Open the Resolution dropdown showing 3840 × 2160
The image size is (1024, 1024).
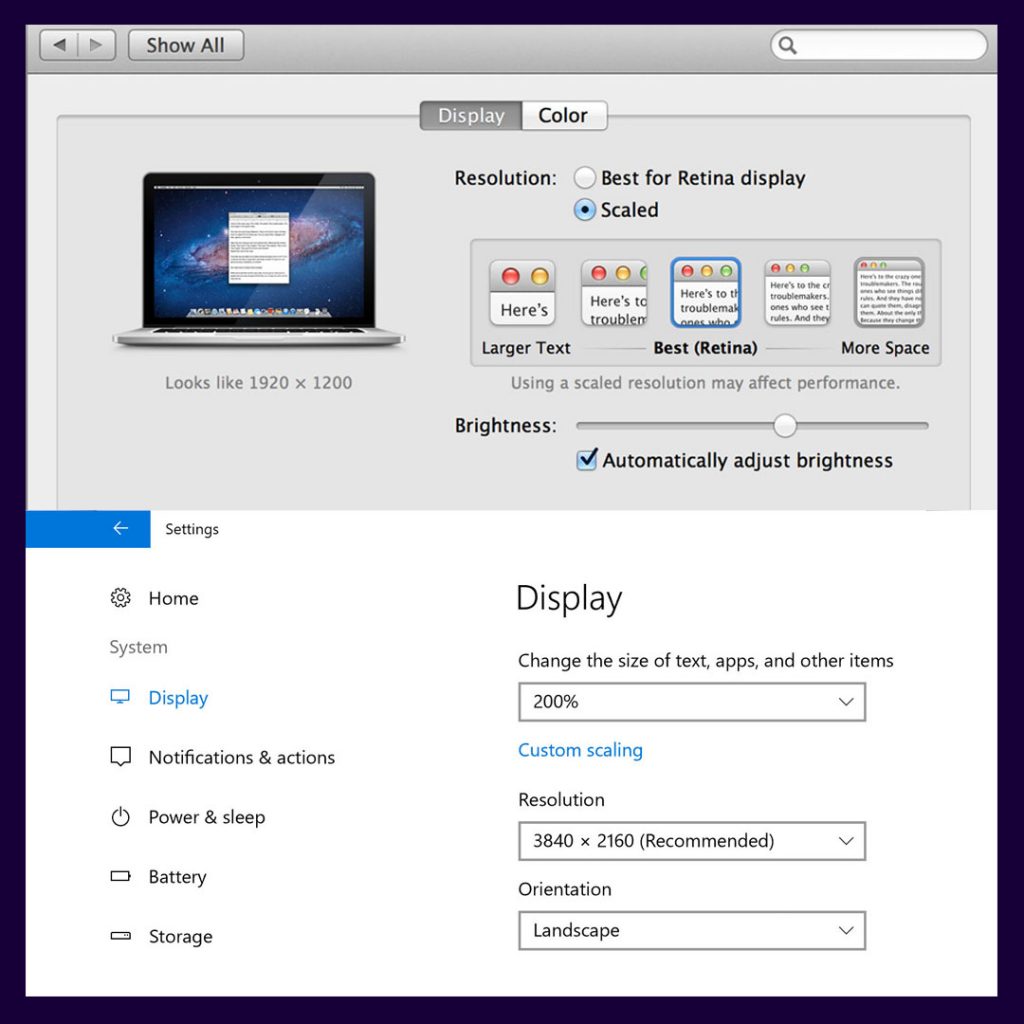click(691, 841)
